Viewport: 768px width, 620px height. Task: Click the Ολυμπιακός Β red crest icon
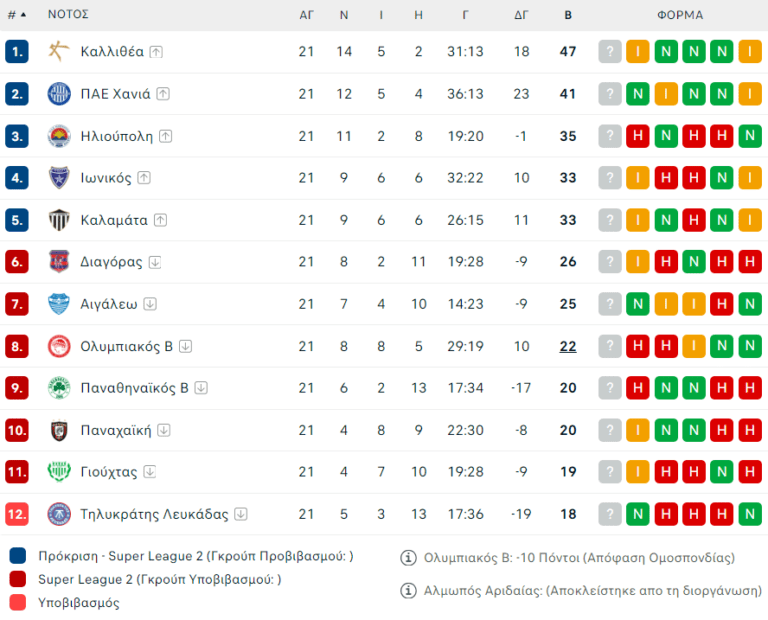coord(59,346)
